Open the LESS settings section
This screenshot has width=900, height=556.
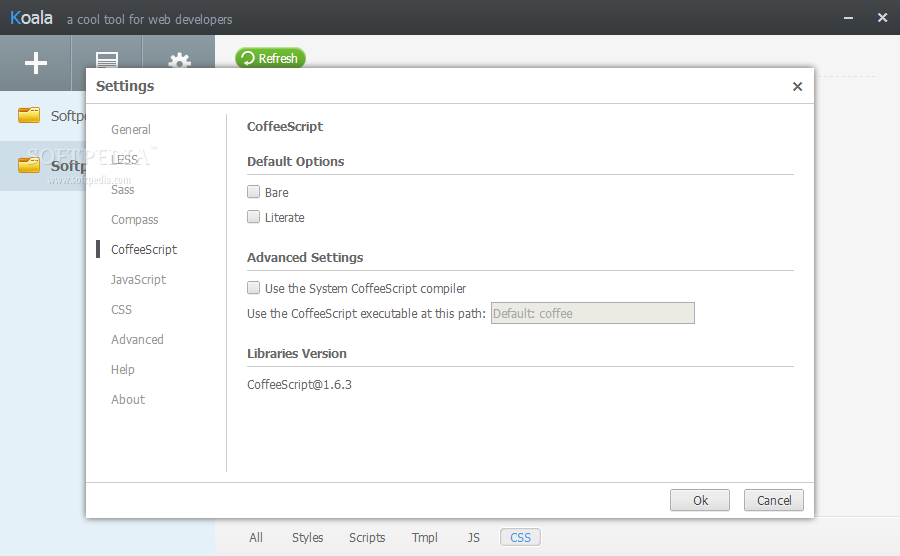point(125,160)
